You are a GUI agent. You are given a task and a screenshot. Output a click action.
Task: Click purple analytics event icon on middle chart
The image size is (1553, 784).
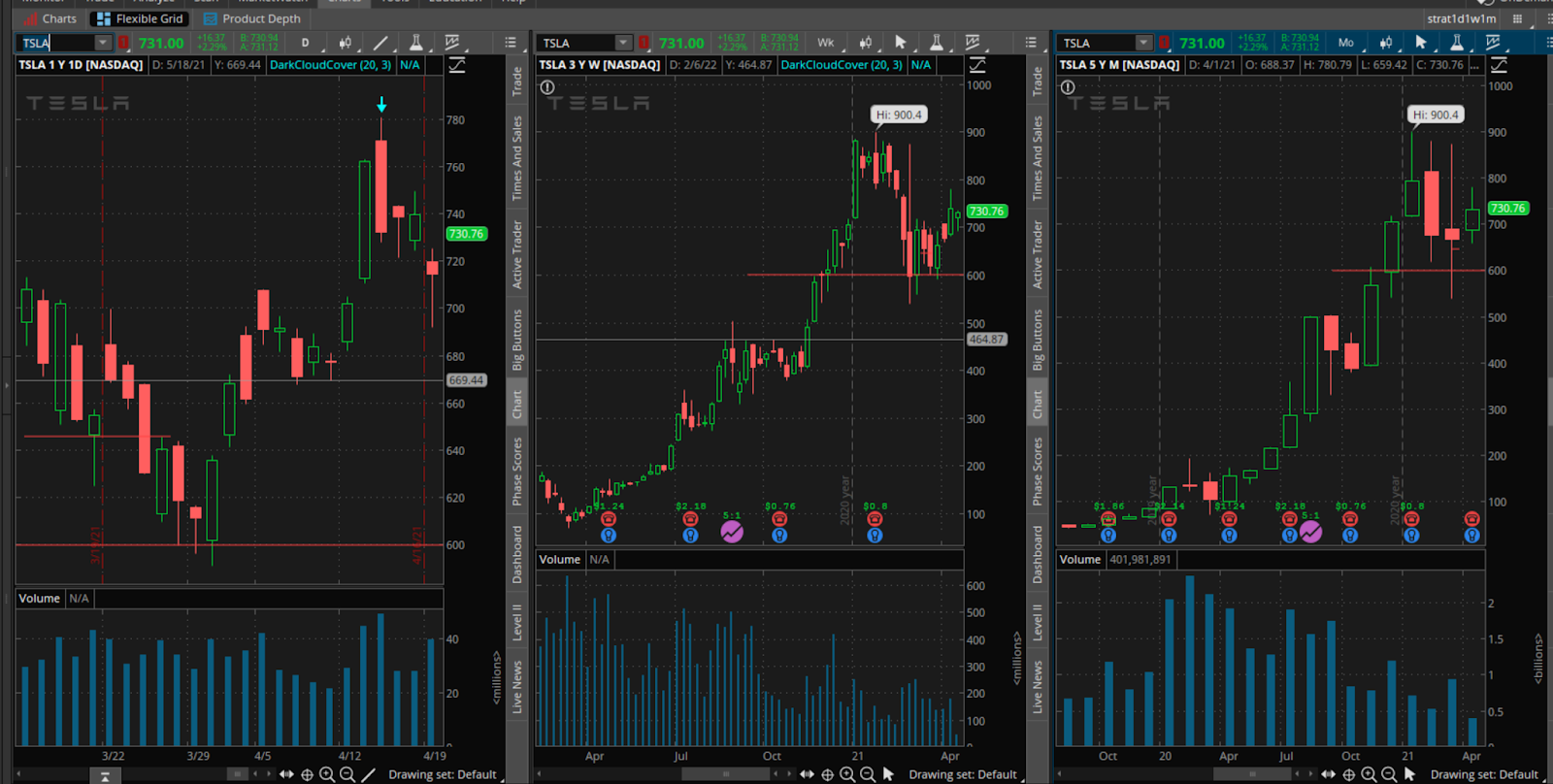point(732,531)
